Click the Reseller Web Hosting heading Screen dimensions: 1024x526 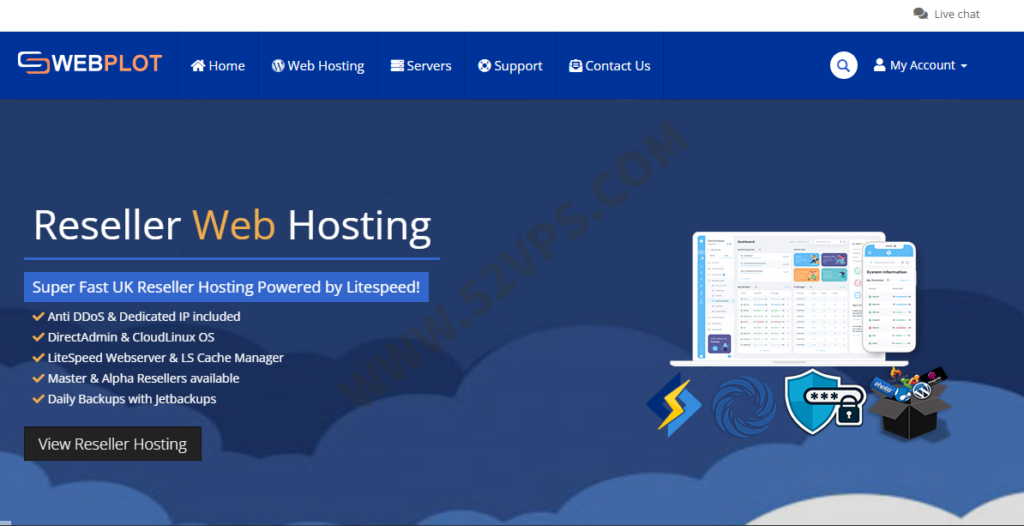pos(232,225)
